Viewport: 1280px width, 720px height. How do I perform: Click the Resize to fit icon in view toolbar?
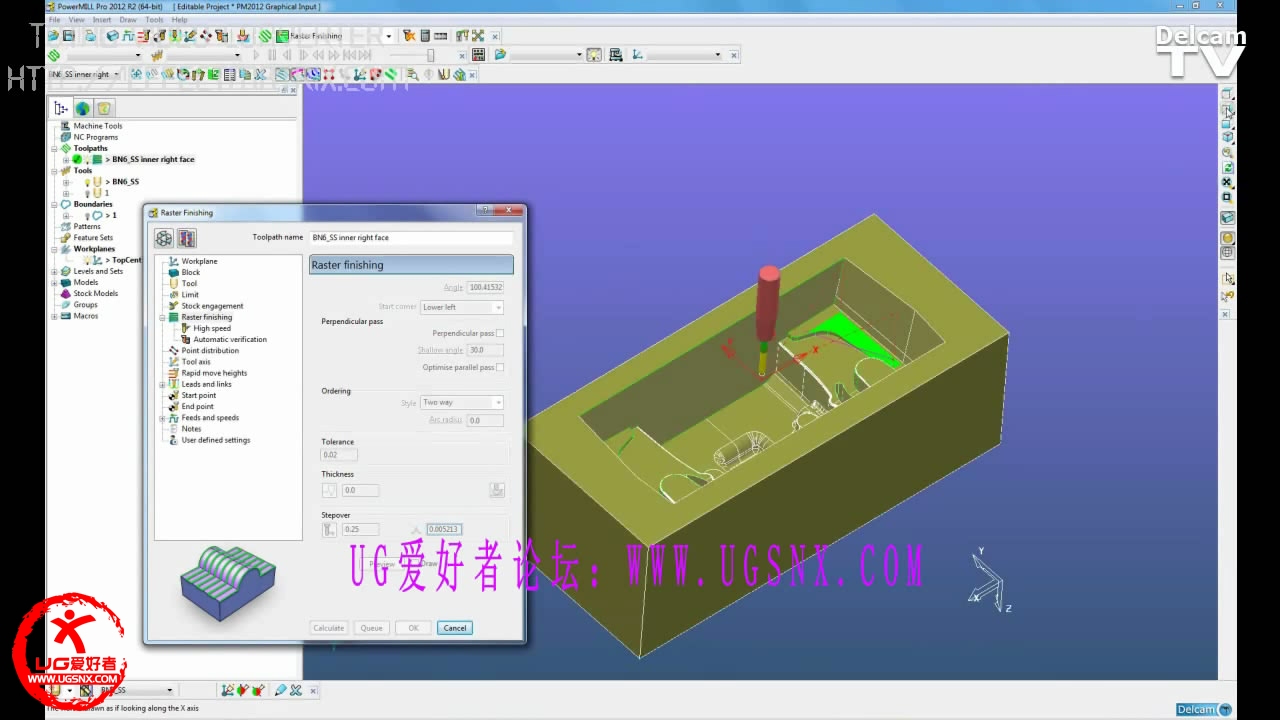(x=1228, y=182)
